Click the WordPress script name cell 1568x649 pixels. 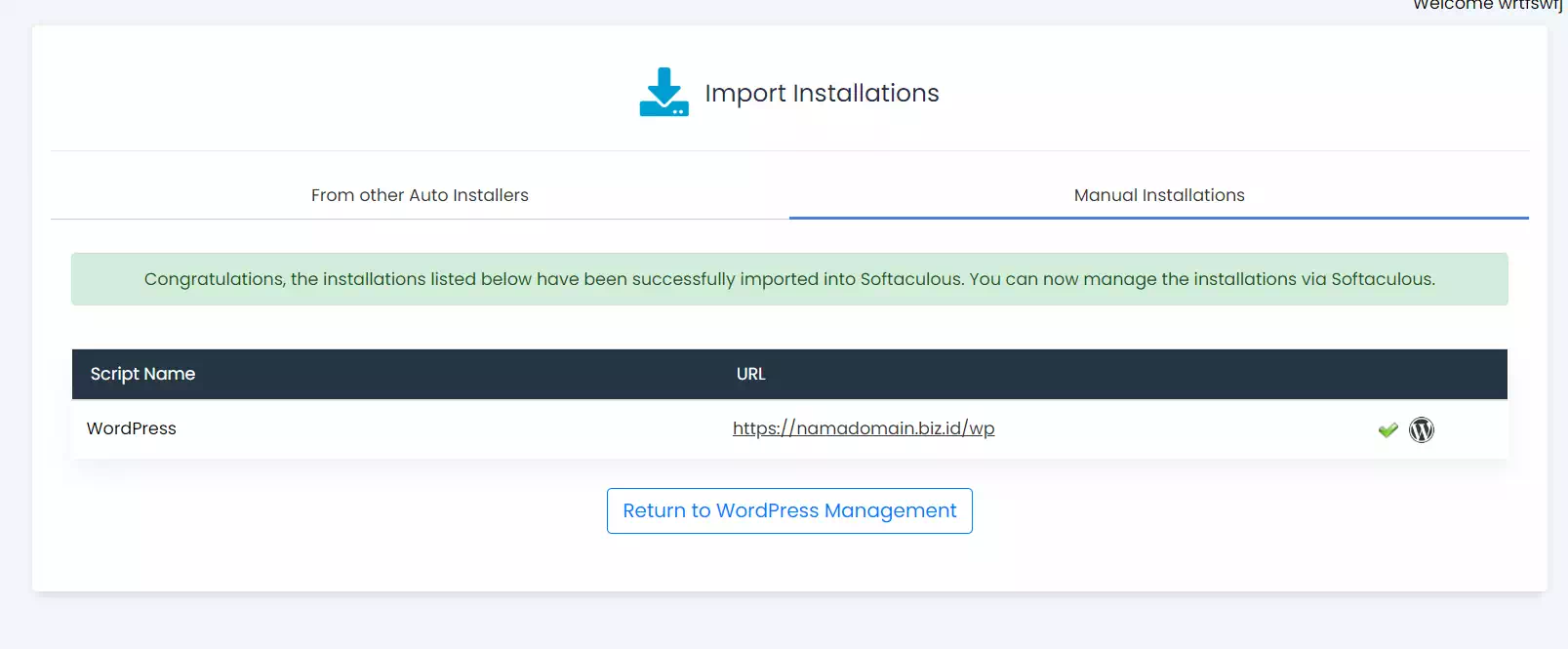(132, 428)
